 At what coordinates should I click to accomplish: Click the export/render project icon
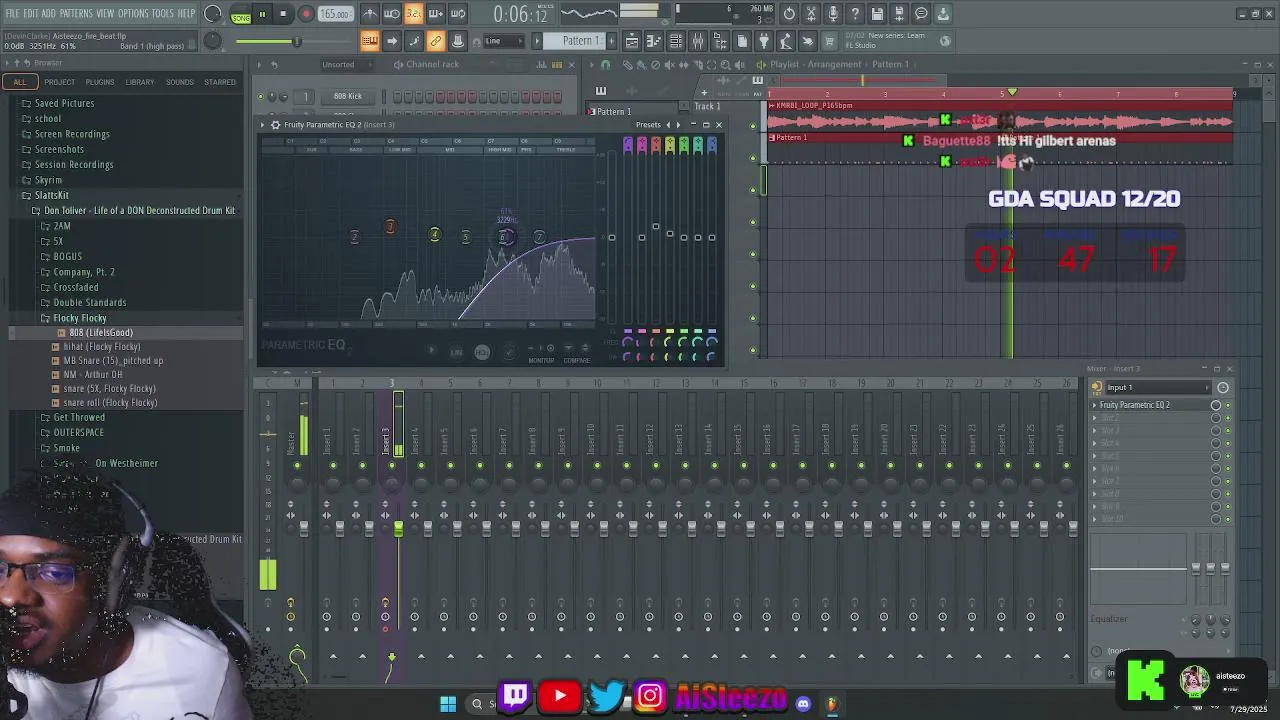(x=899, y=13)
